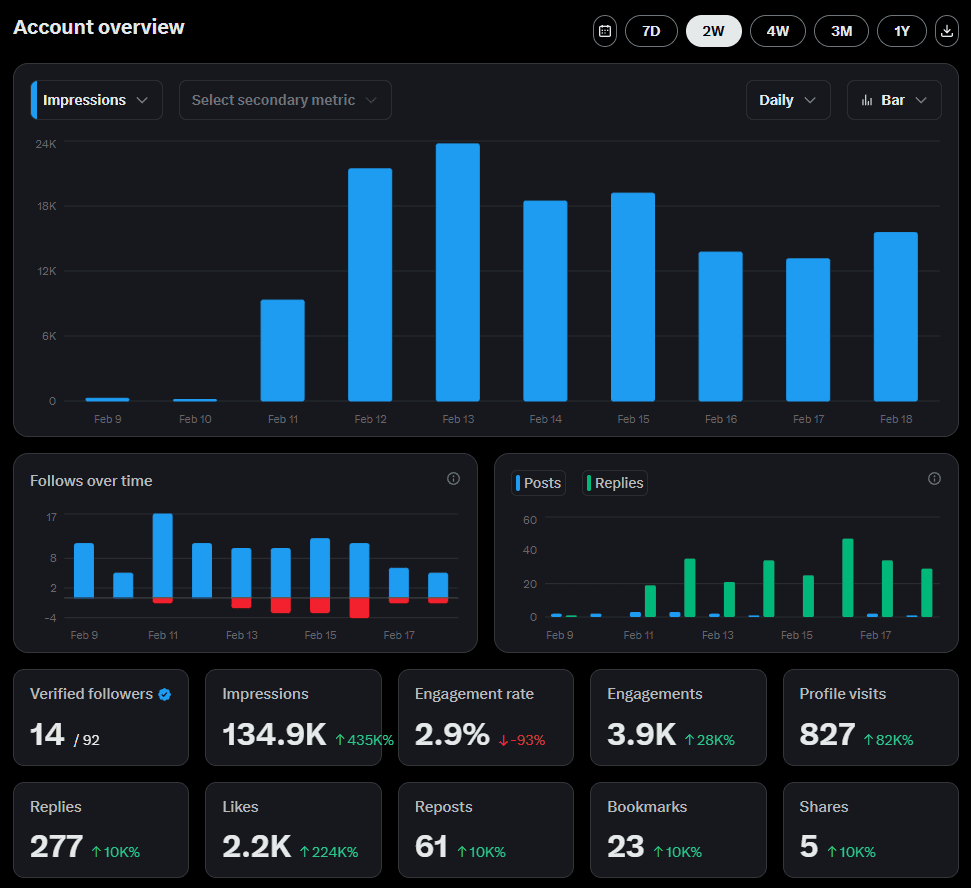The image size is (971, 888).
Task: Open the date picker calendar icon
Action: click(x=604, y=31)
